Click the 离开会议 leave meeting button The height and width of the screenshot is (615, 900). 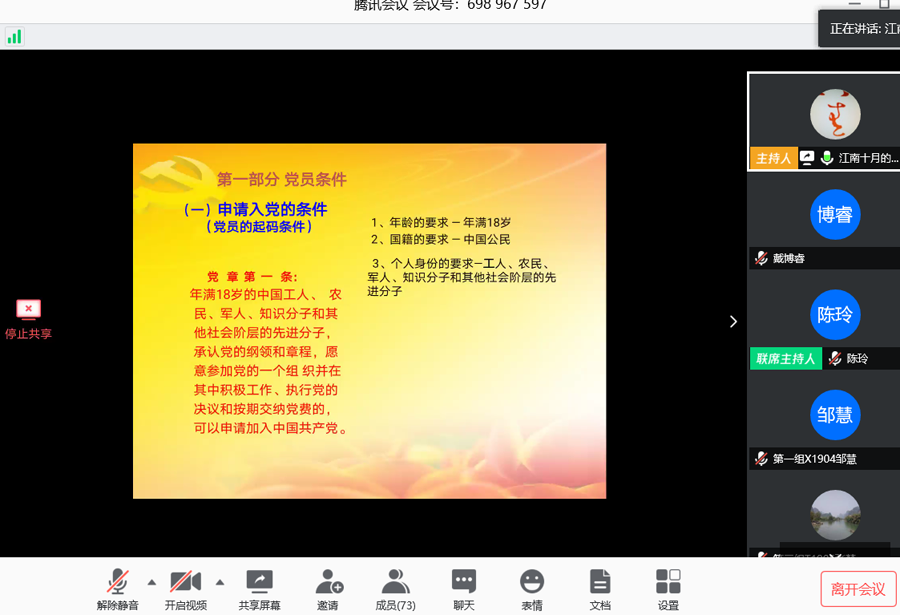(858, 589)
